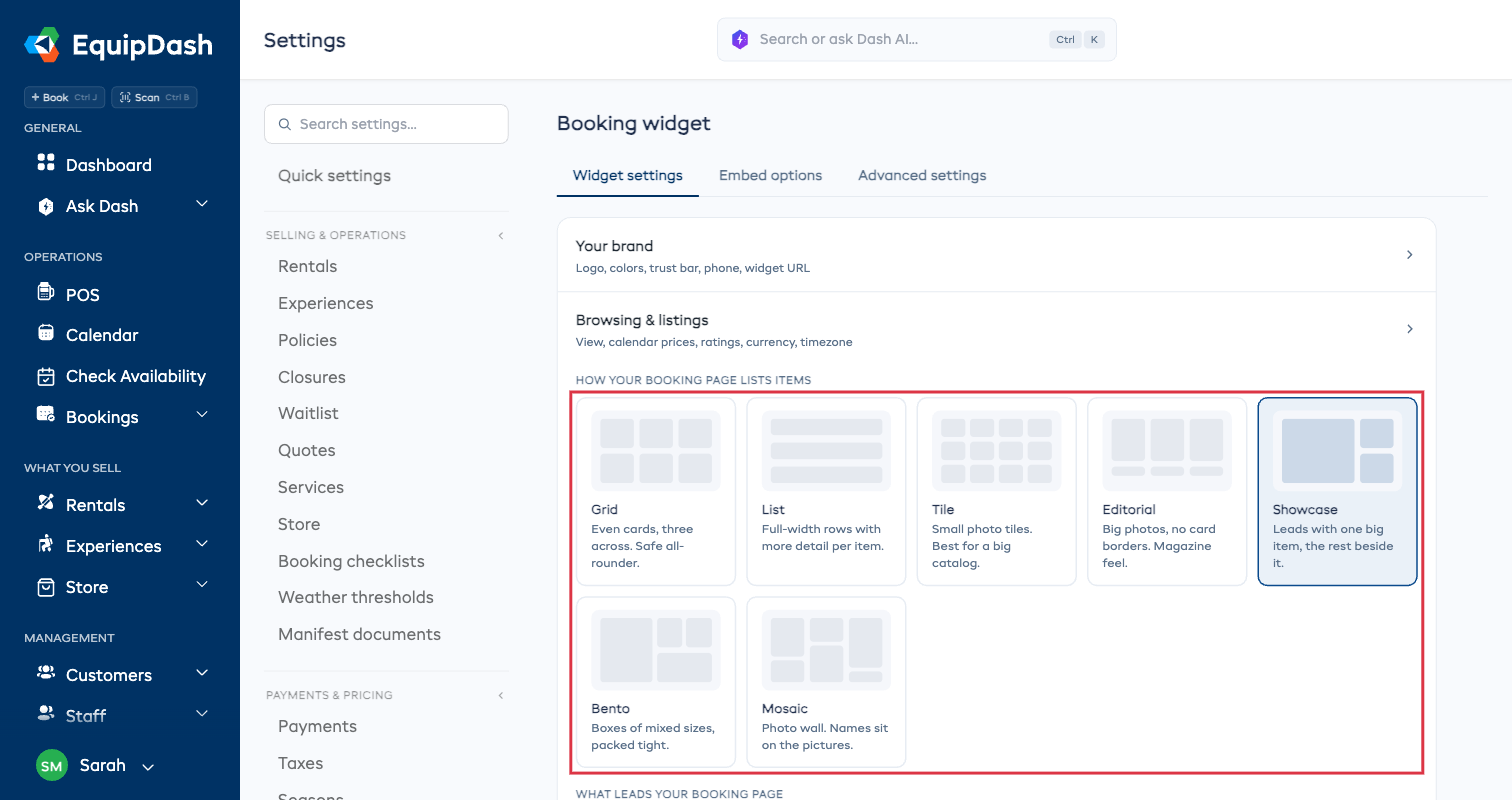Open the Widget settings tab
Image resolution: width=1512 pixels, height=800 pixels.
(628, 175)
